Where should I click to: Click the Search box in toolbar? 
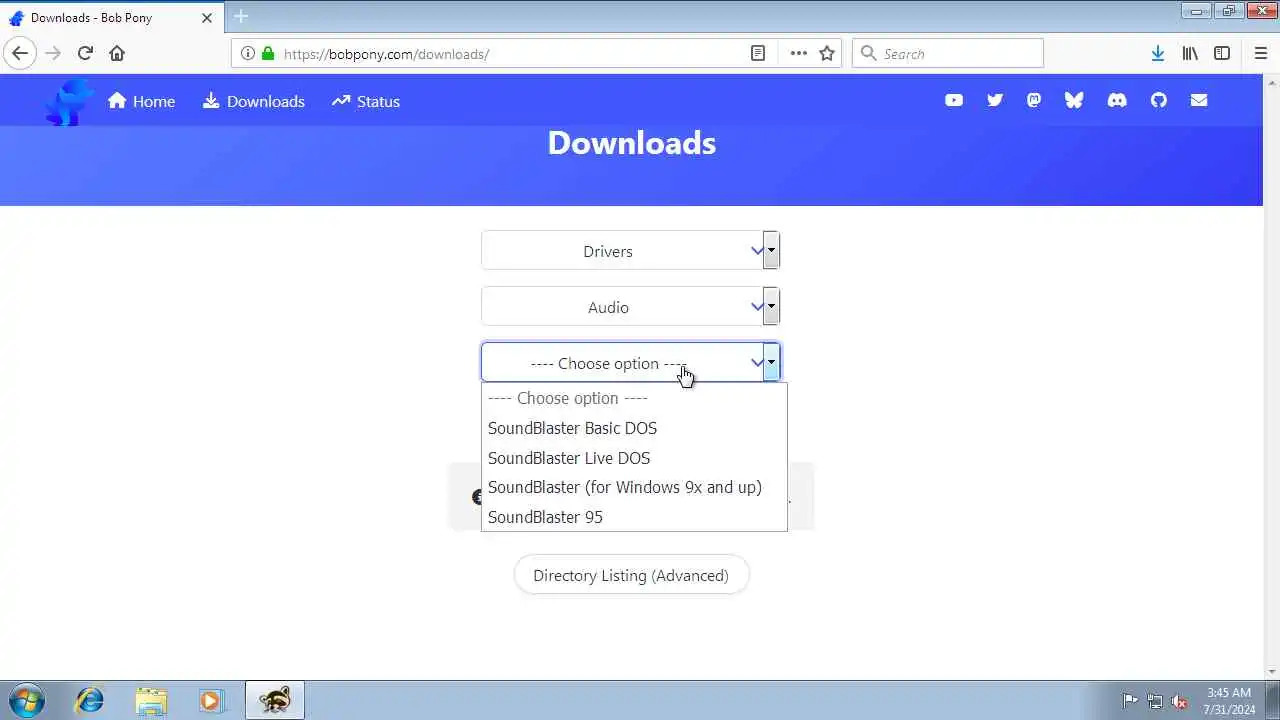(947, 53)
